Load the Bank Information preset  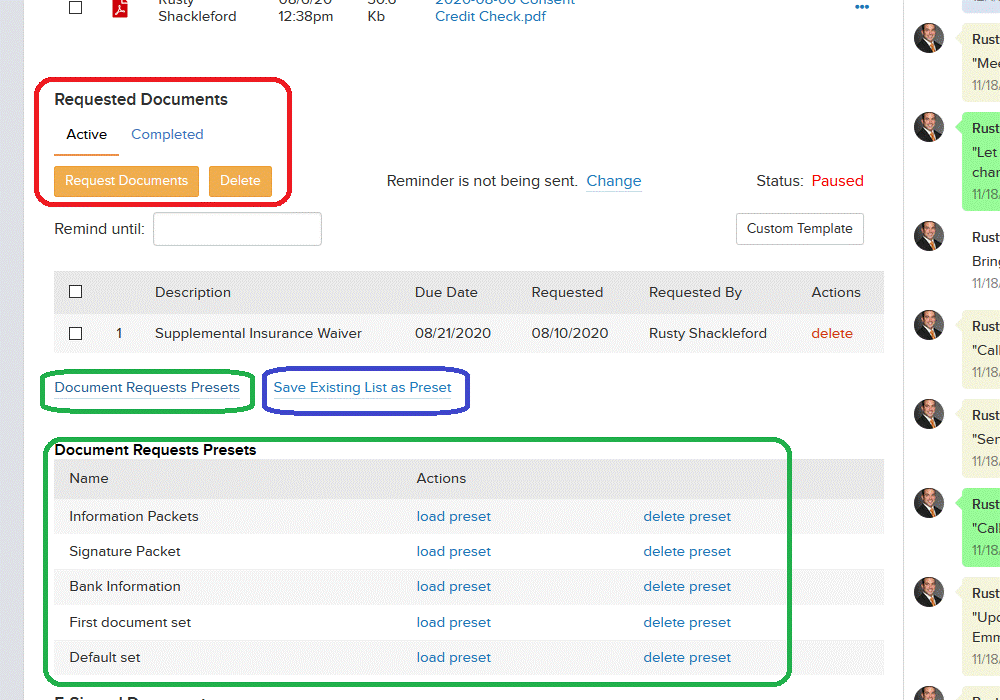pyautogui.click(x=453, y=587)
